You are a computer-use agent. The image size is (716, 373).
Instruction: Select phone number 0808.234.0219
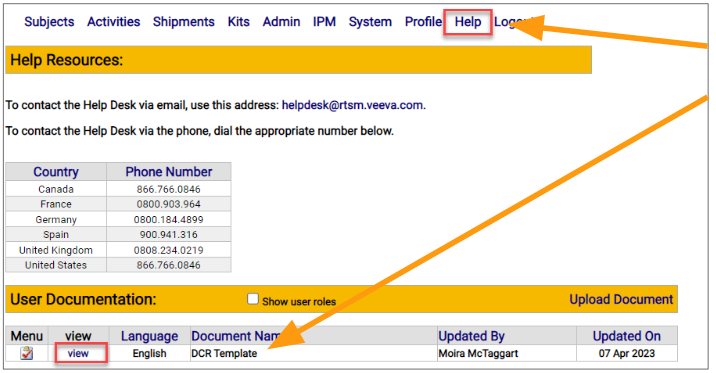(168, 250)
